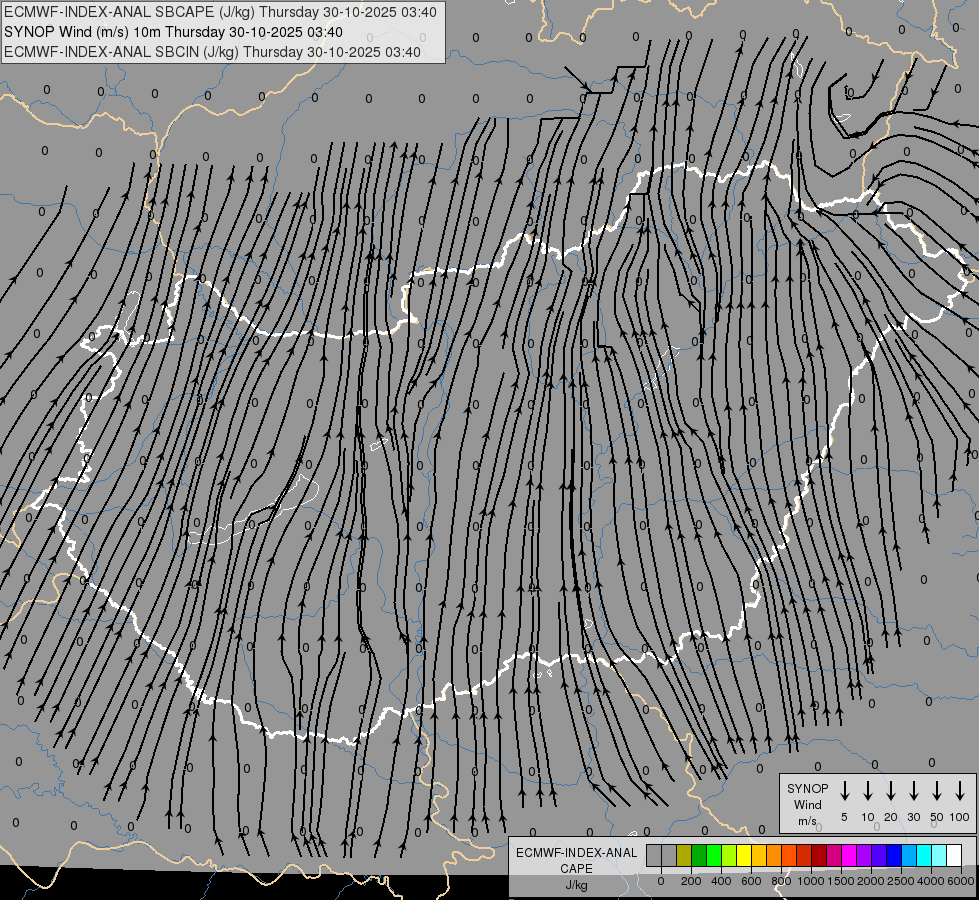Screen dimensions: 979x900
Task: Pick the orange-red swatch right of 800
Action: click(789, 855)
